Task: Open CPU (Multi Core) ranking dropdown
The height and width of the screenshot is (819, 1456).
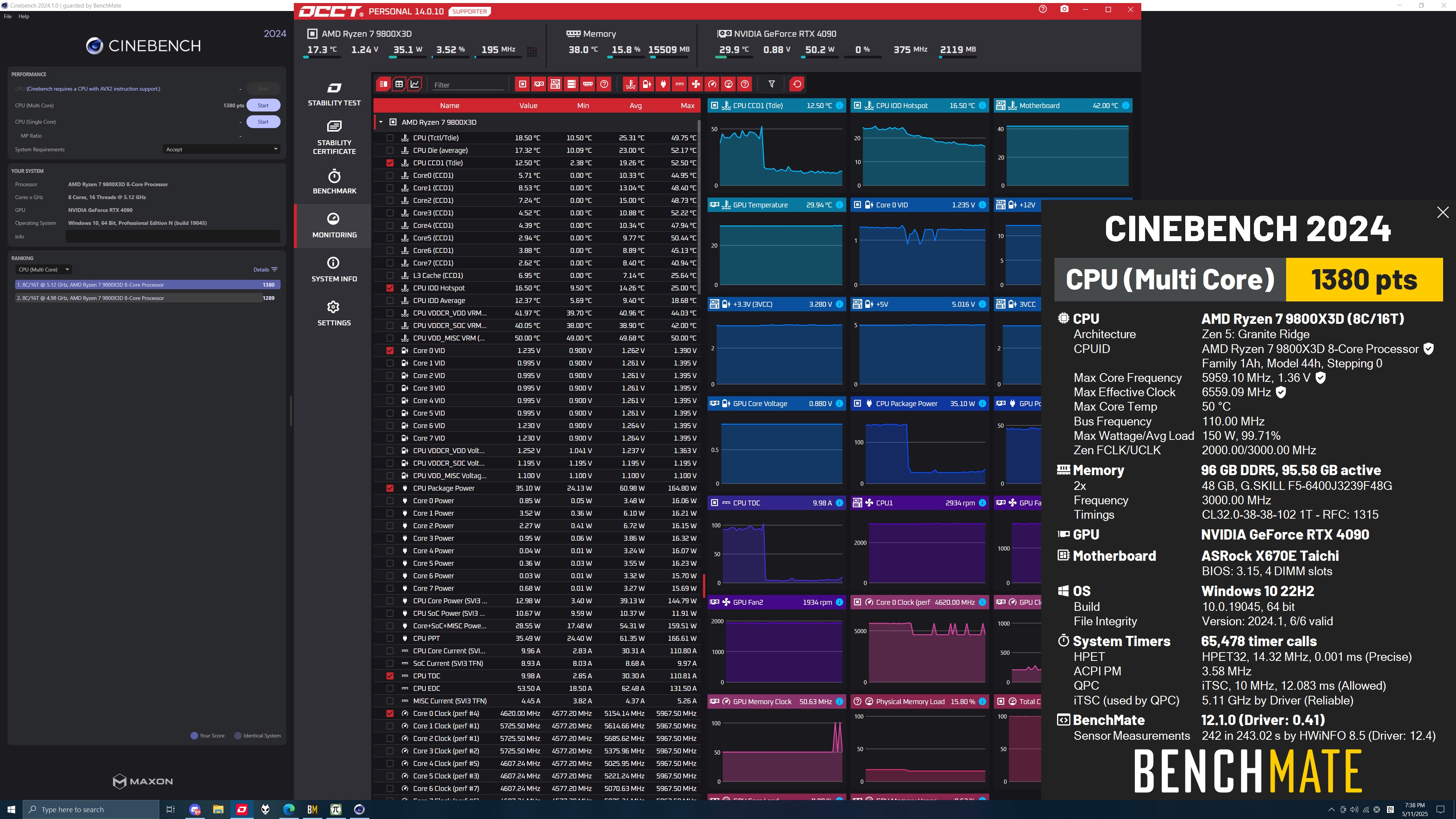Action: pos(44,270)
